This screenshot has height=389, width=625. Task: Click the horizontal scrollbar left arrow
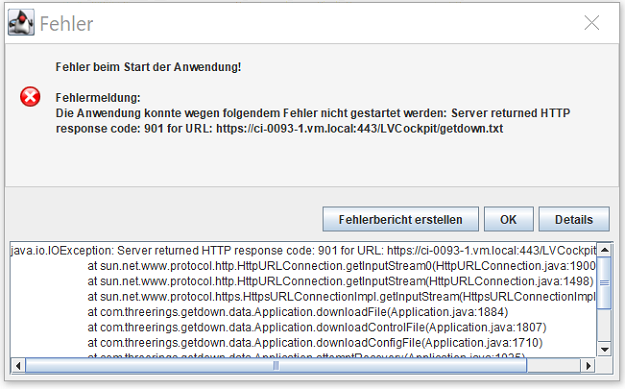point(18,365)
